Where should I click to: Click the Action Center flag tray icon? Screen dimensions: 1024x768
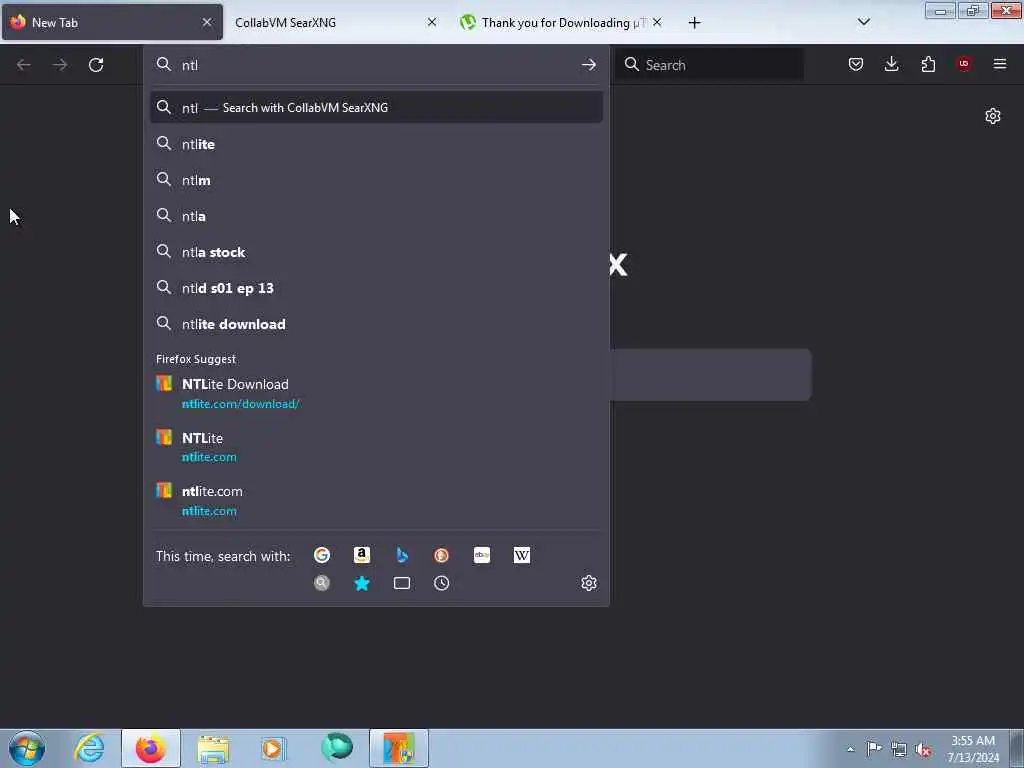(874, 748)
